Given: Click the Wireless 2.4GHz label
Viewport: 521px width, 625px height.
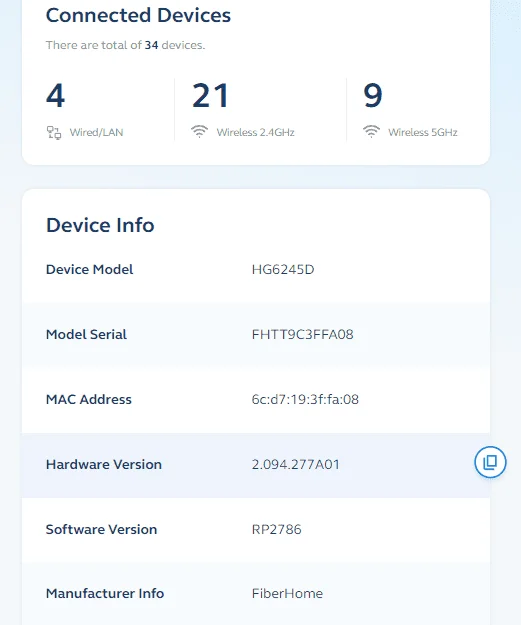Looking at the screenshot, I should point(256,132).
